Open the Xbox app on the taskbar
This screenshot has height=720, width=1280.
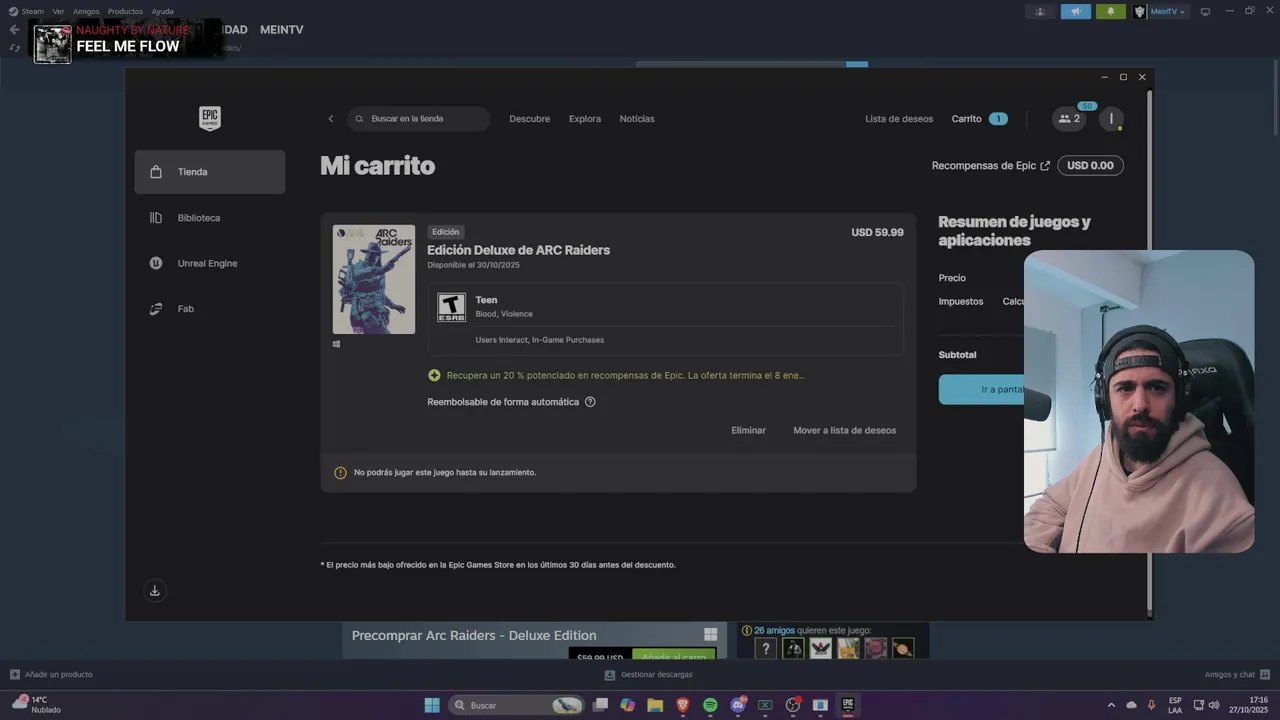(x=765, y=705)
